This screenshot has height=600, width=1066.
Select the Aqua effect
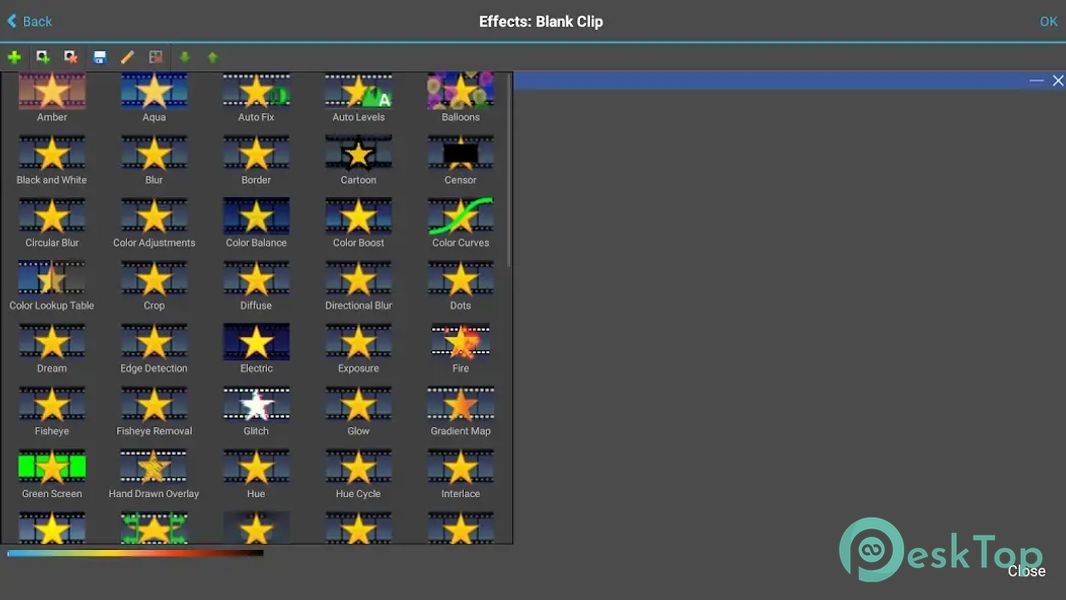click(x=154, y=97)
